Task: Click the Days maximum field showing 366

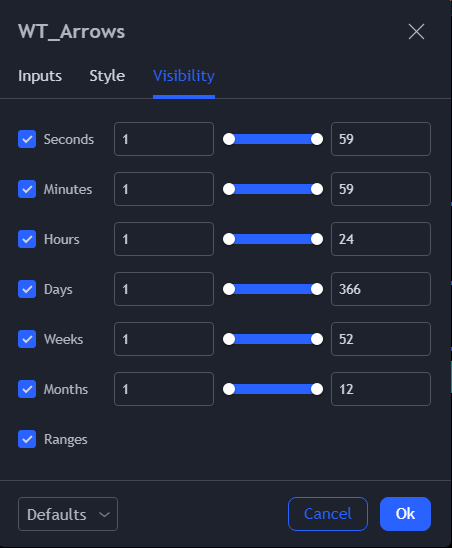Action: [381, 289]
